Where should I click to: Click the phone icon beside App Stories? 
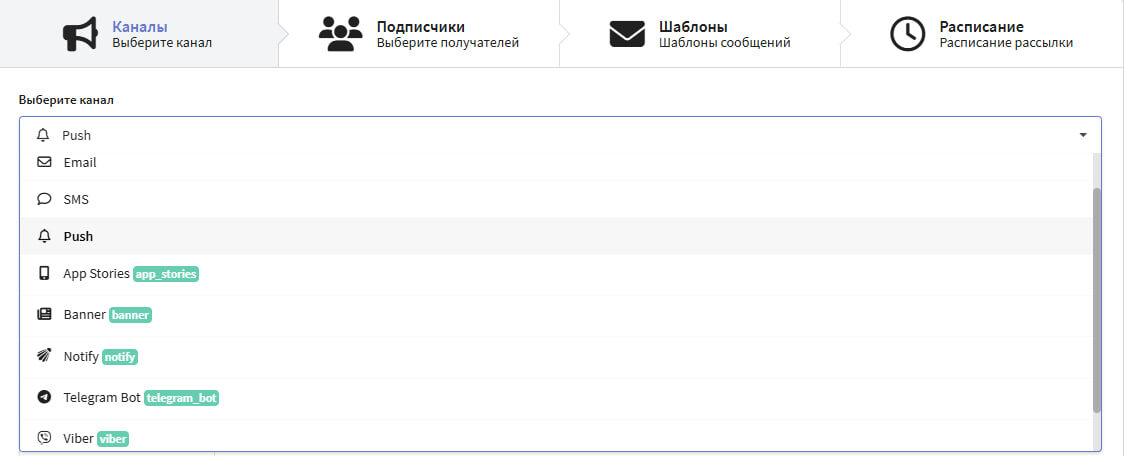[44, 273]
